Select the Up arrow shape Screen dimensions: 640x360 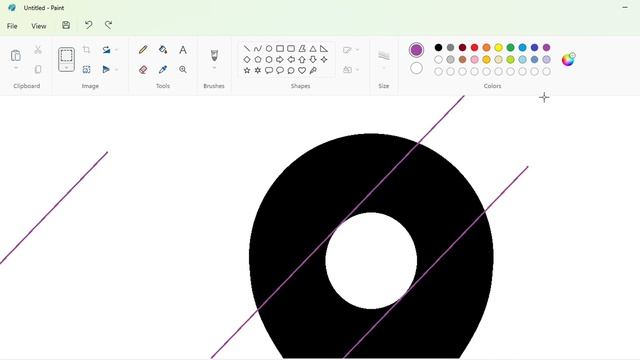(x=302, y=60)
